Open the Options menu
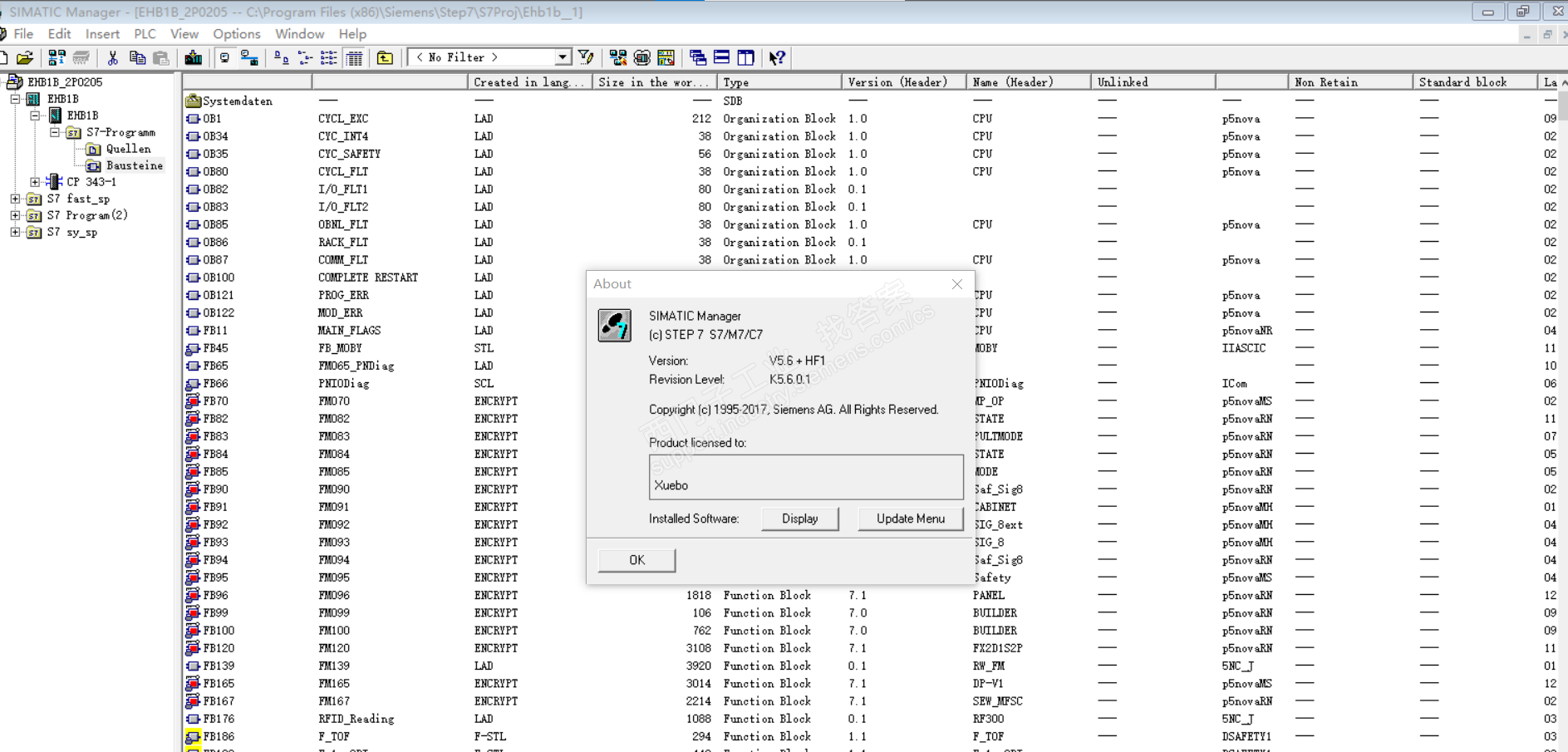The image size is (1568, 752). click(237, 34)
